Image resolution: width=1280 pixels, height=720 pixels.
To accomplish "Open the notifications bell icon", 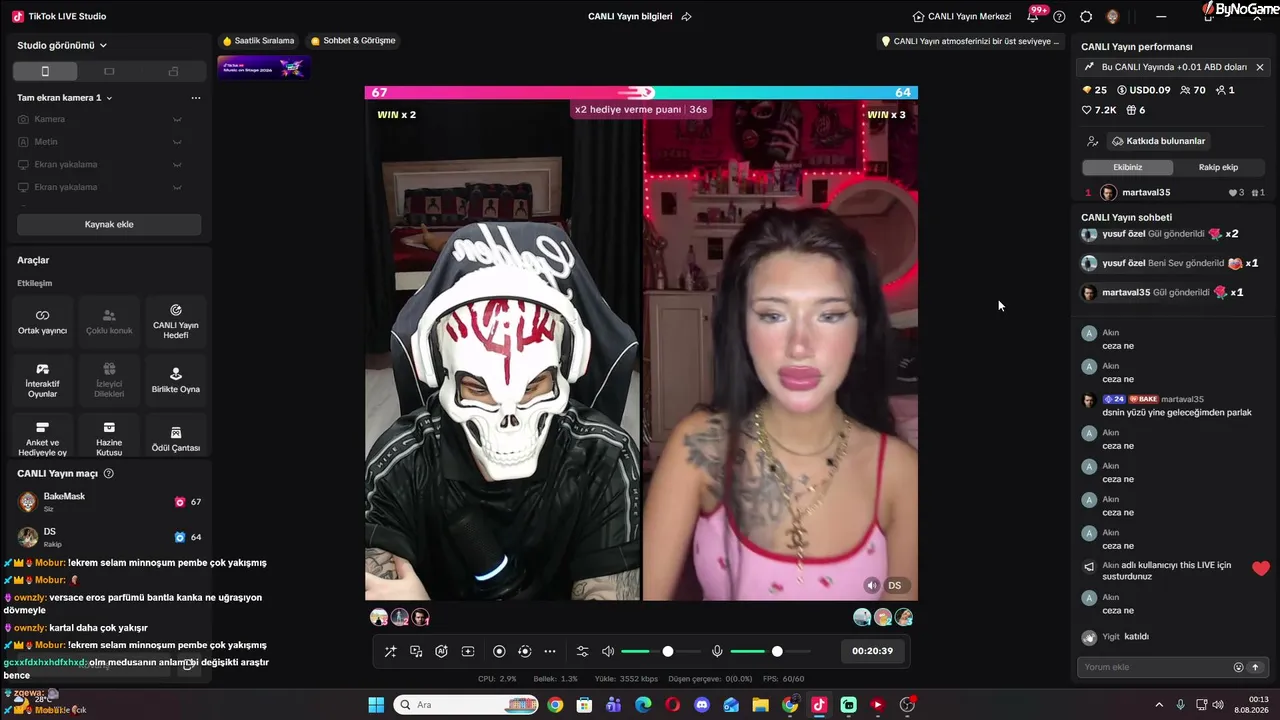I will coord(1032,16).
